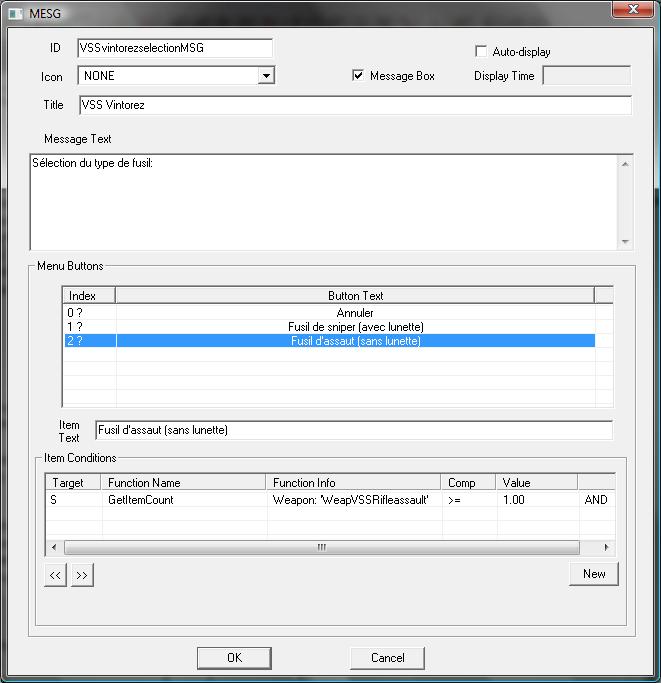Enable the Auto-display checkbox
661x683 pixels.
tap(481, 51)
